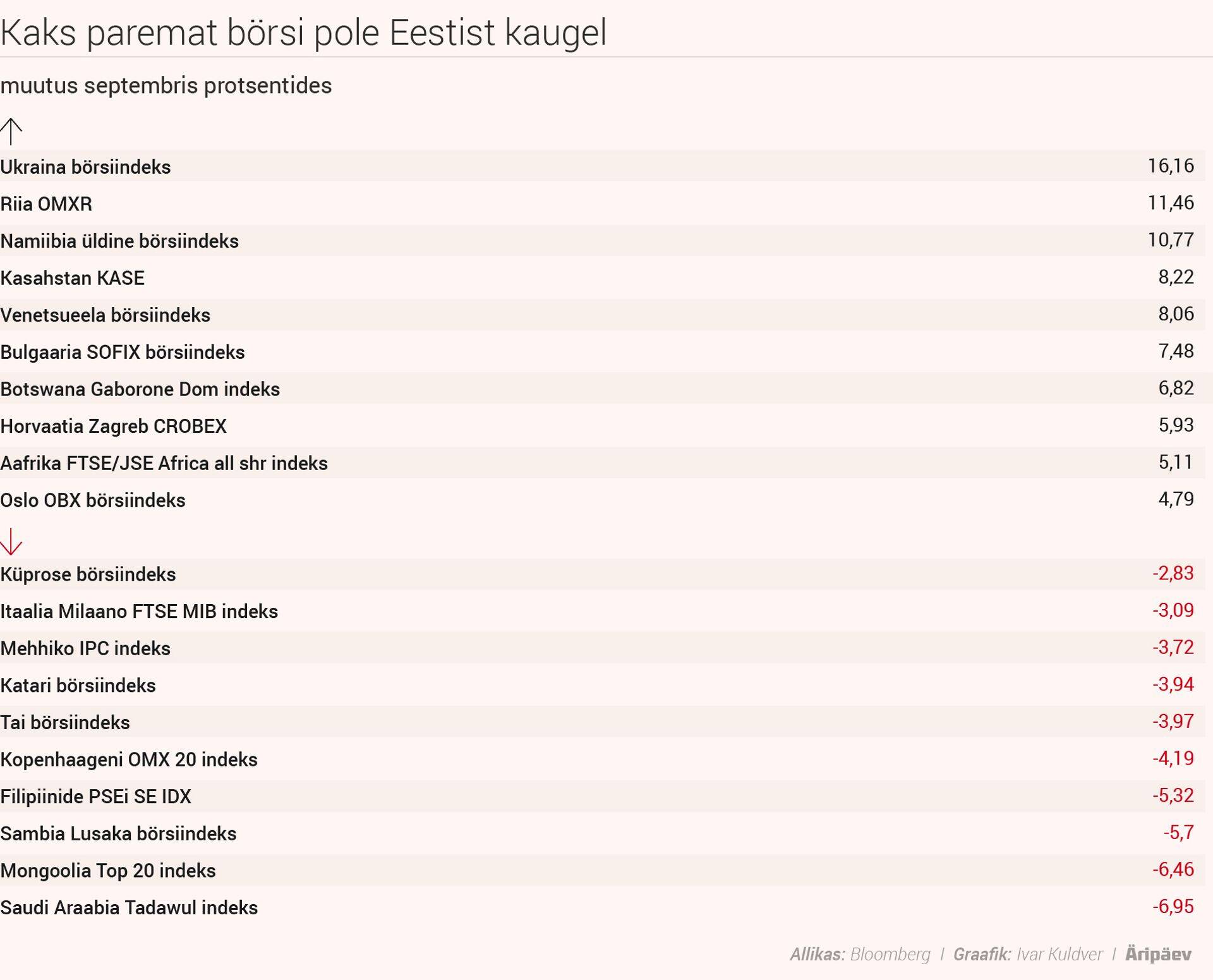Select the Ukraina börsiindeks row label
This screenshot has width=1213, height=980.
[85, 167]
